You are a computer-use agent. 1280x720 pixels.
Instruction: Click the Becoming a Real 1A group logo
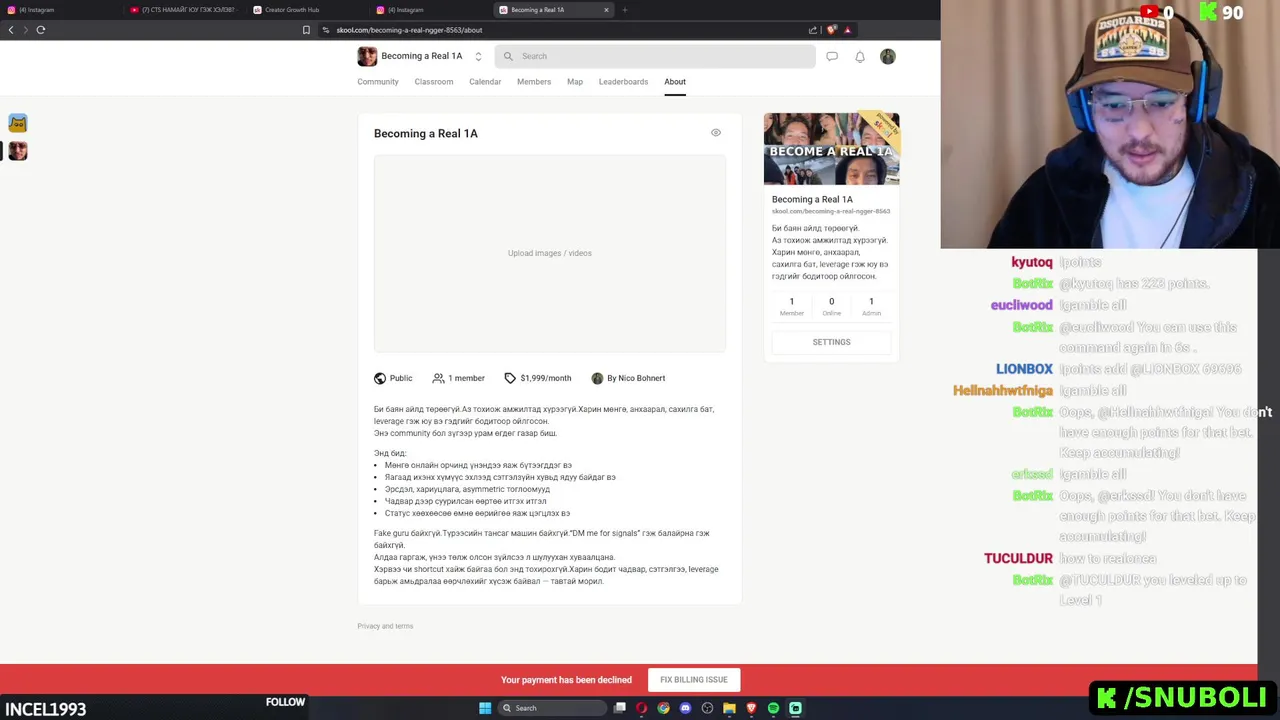tap(367, 56)
